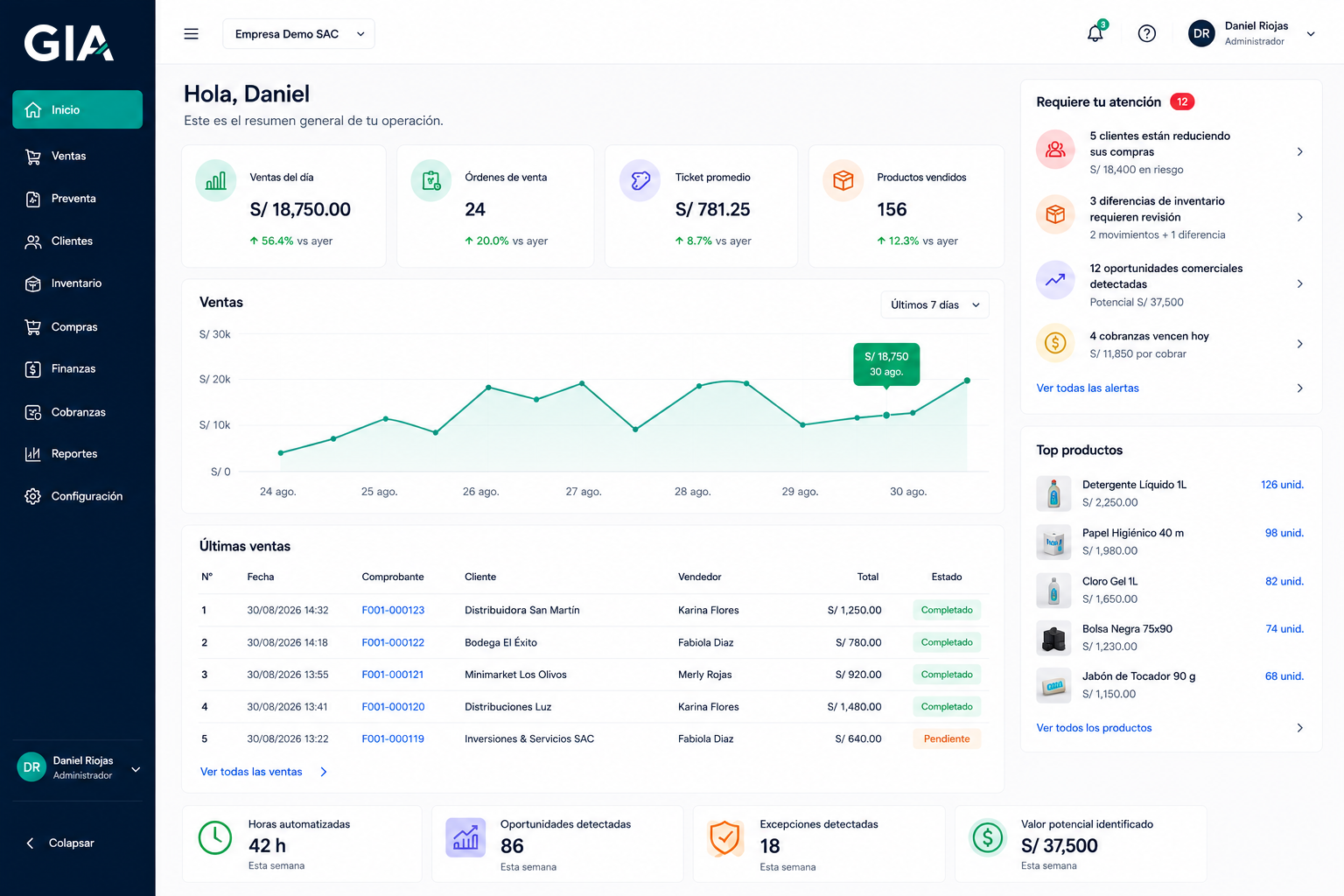Image resolution: width=1344 pixels, height=896 pixels.
Task: Click the clients reducing purchases alert icon
Action: [x=1055, y=150]
